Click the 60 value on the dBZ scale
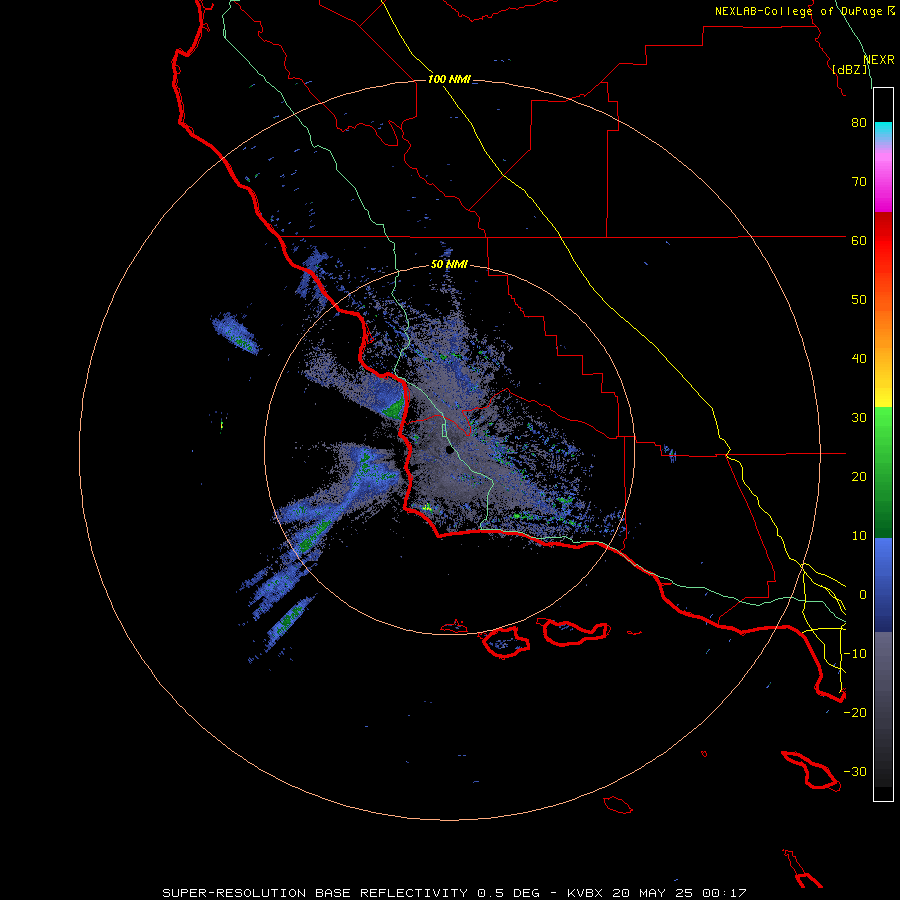 859,241
